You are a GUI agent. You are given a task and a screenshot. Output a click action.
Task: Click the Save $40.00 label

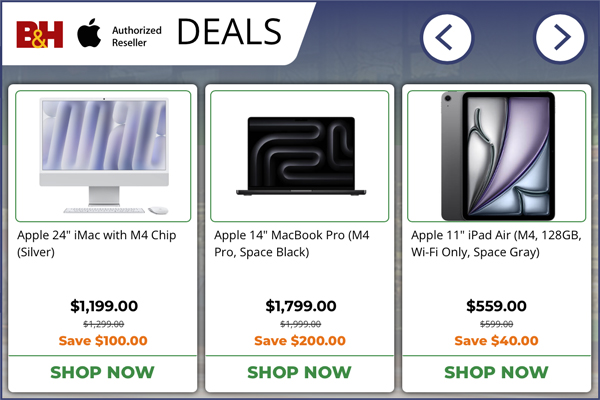coord(497,340)
